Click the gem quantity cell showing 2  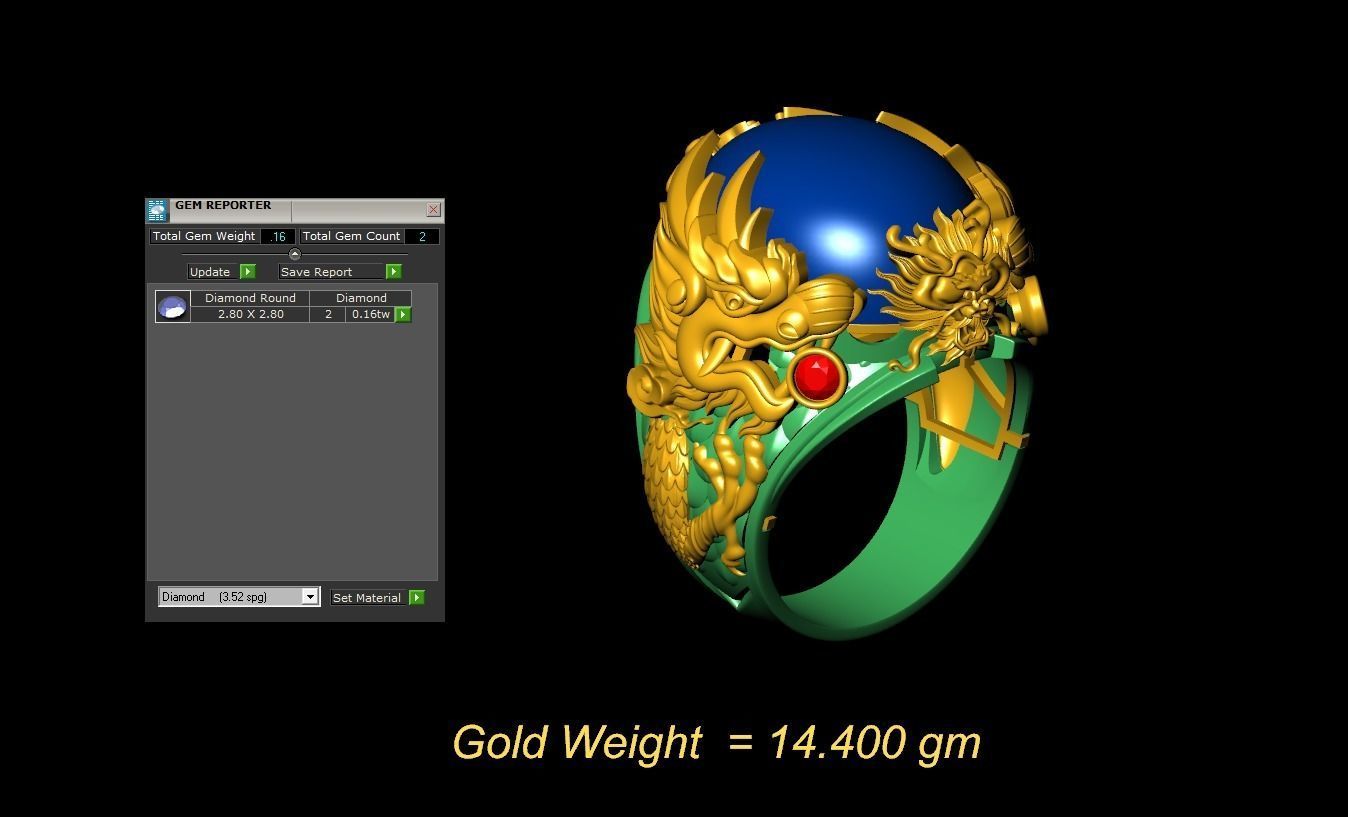click(328, 314)
